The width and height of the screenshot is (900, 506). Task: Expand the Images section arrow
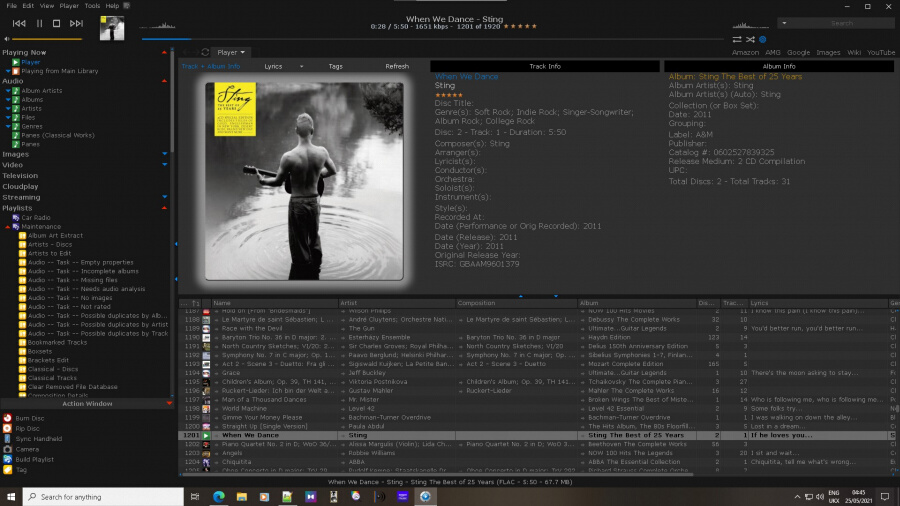[165, 154]
